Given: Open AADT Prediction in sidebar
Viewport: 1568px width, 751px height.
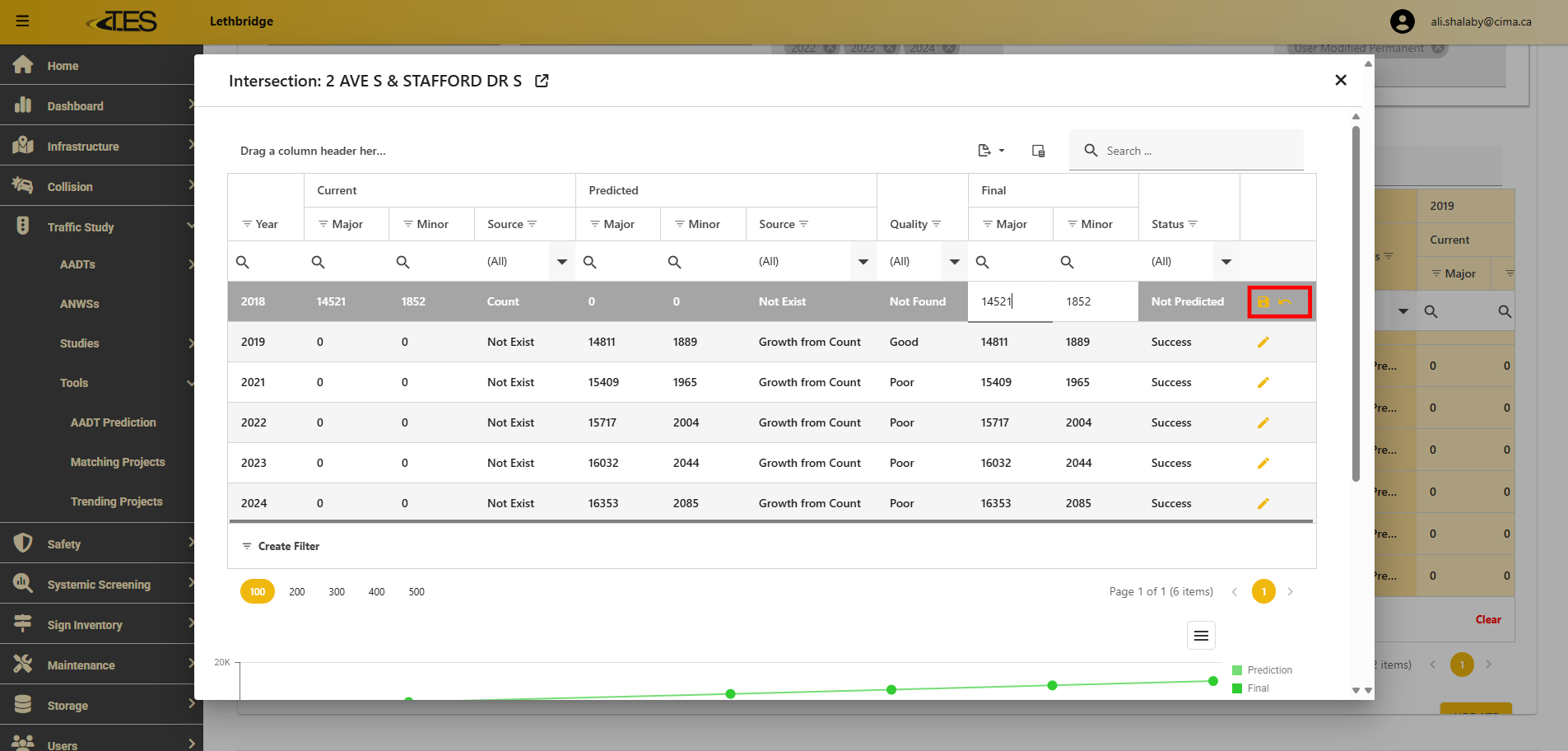Looking at the screenshot, I should tap(113, 422).
